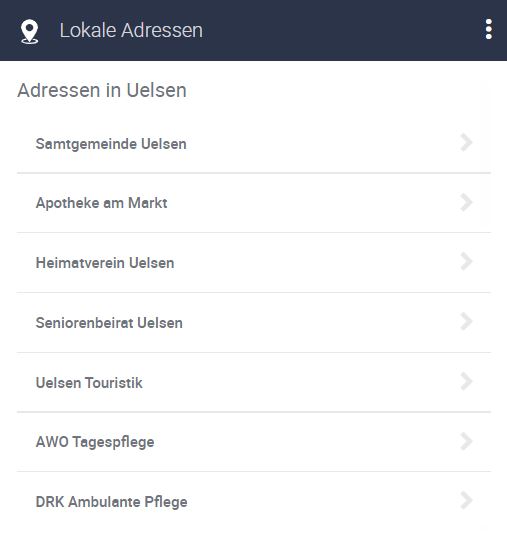Click chevron next to Seniorenbeirat Uelsen
507x545 pixels.
(x=466, y=322)
